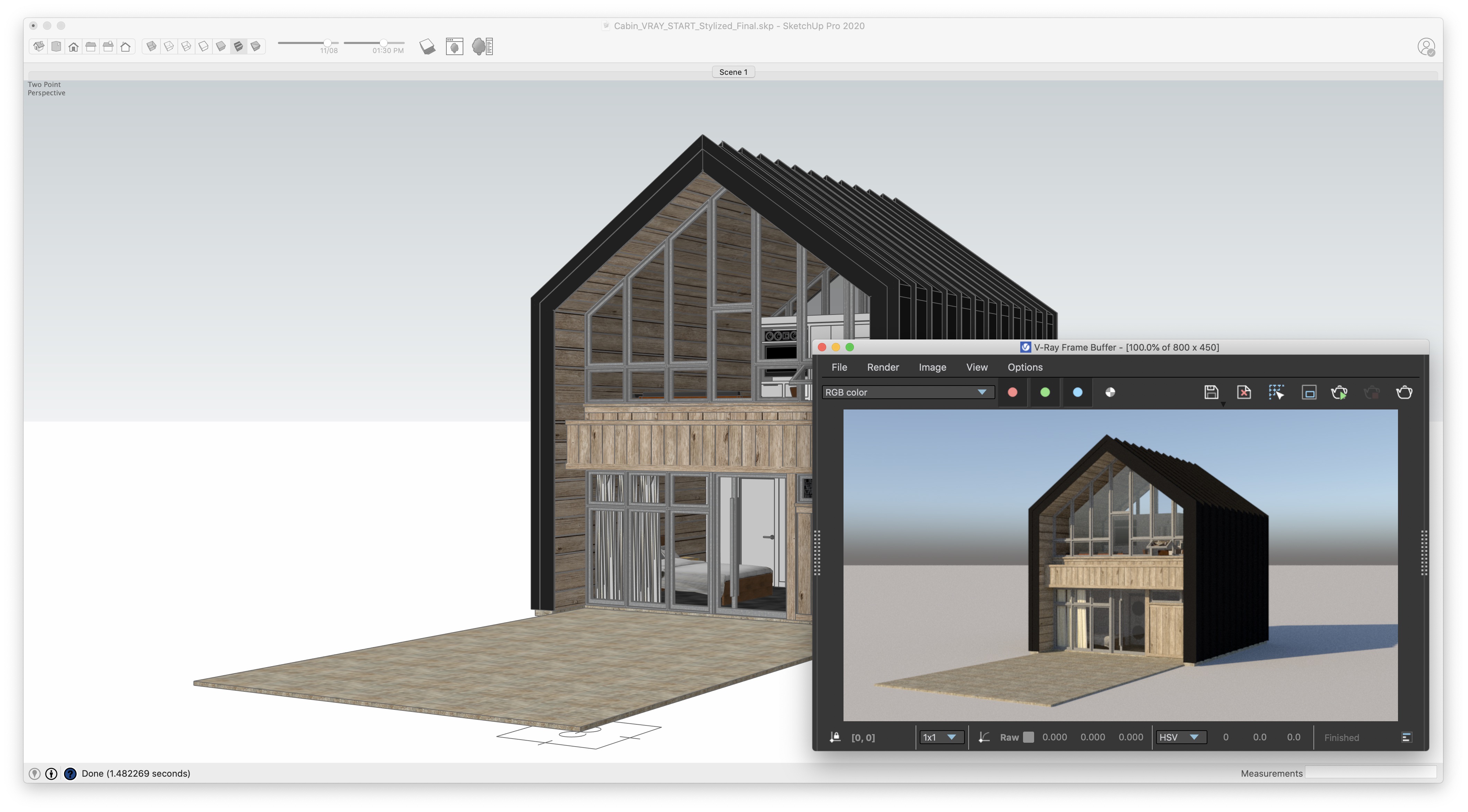Switch to mono alpha channel view
Image resolution: width=1468 pixels, height=812 pixels.
(x=1110, y=392)
